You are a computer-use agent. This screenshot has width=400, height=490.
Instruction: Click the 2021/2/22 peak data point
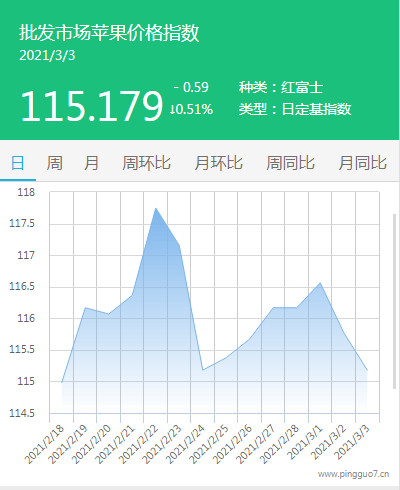[x=156, y=208]
